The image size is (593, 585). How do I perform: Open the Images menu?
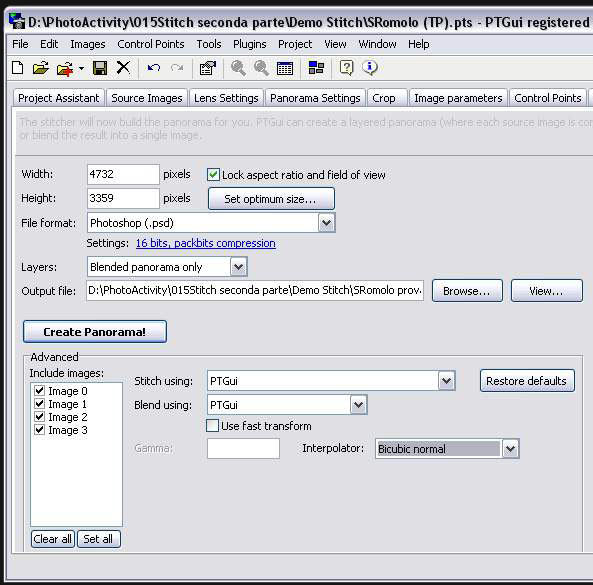point(88,44)
